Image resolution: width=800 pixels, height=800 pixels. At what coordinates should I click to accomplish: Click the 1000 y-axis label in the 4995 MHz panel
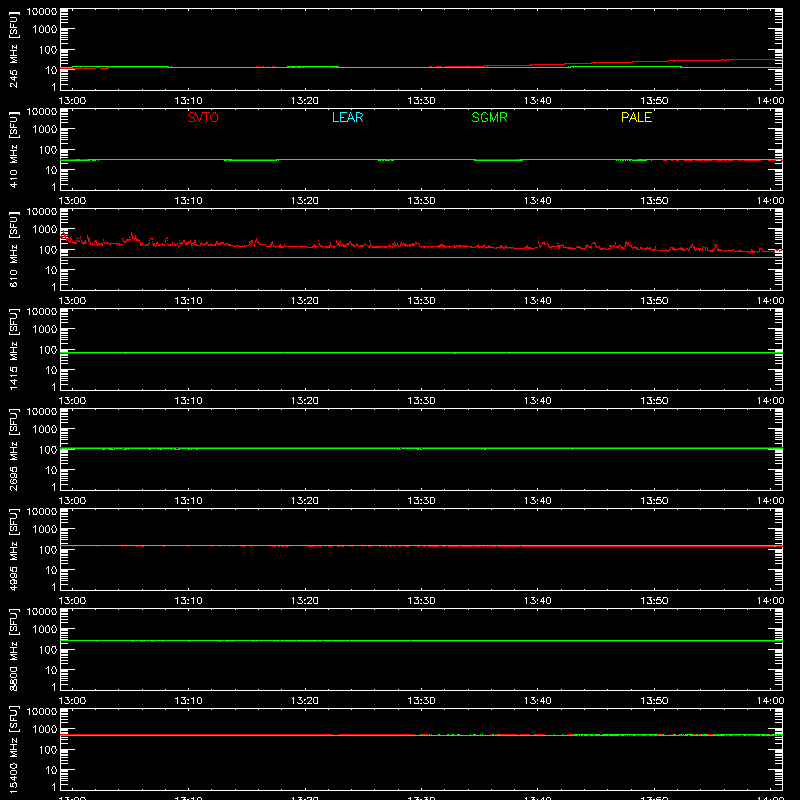(x=45, y=529)
